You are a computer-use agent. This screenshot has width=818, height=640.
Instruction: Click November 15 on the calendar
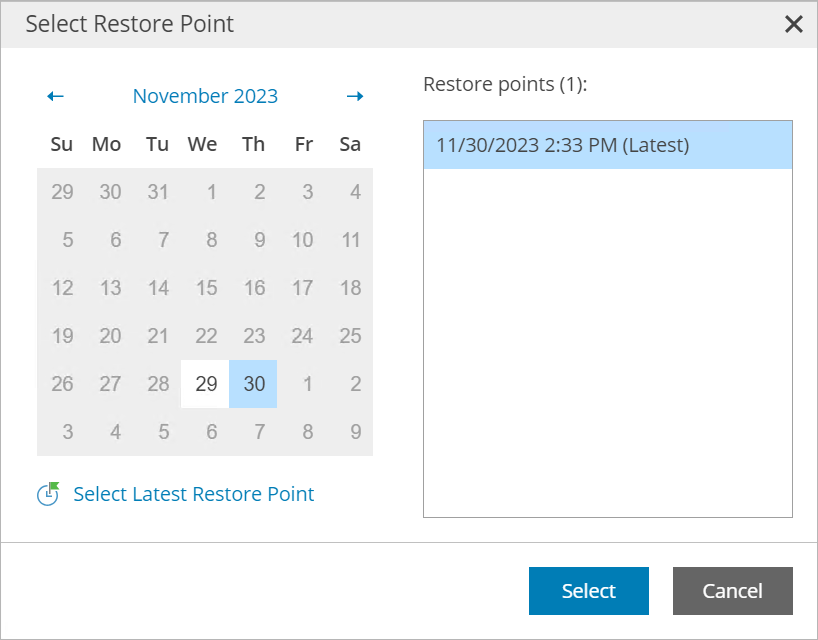pyautogui.click(x=205, y=288)
